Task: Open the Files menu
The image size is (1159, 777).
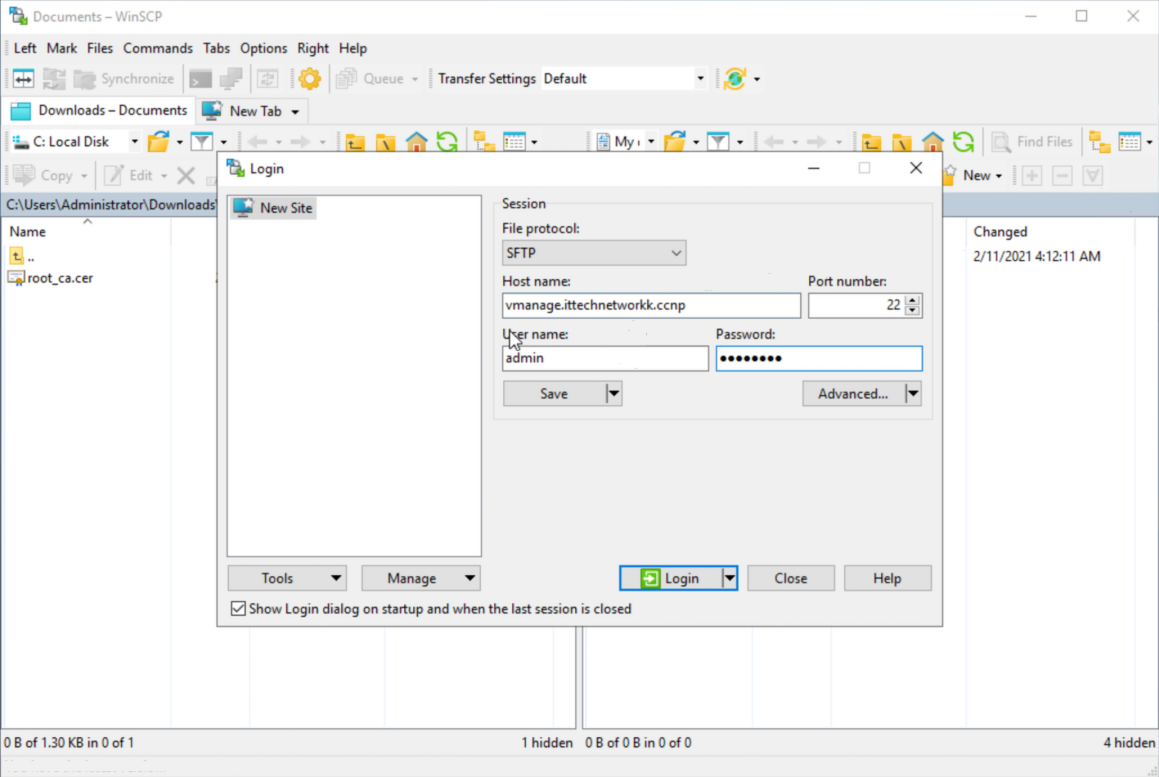Action: 100,48
